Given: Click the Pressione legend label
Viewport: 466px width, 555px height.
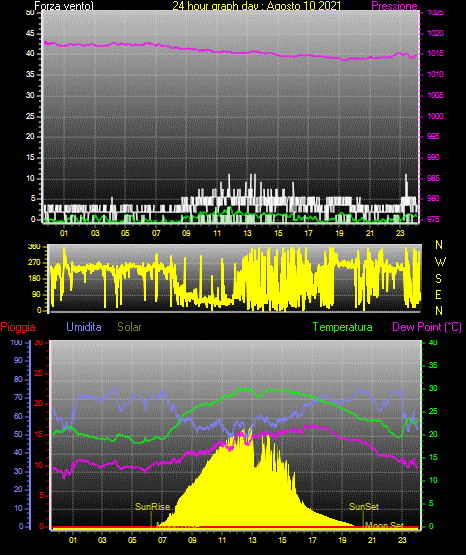Looking at the screenshot, I should click(394, 6).
